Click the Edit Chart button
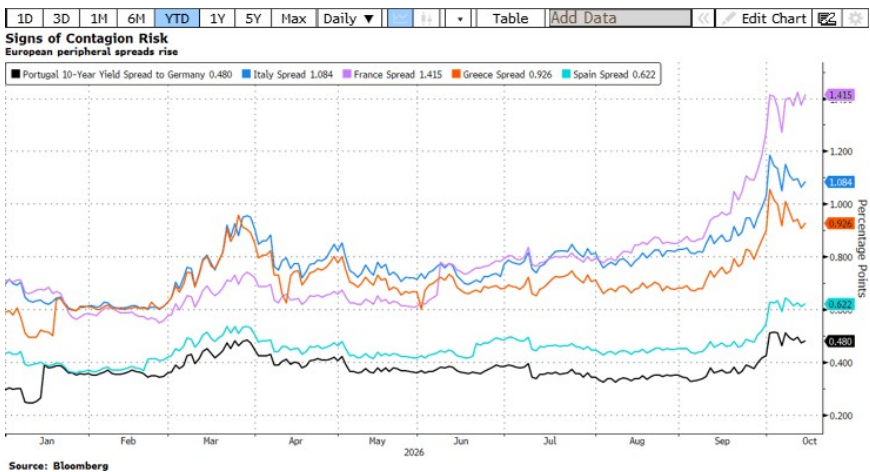The width and height of the screenshot is (870, 472). point(764,18)
